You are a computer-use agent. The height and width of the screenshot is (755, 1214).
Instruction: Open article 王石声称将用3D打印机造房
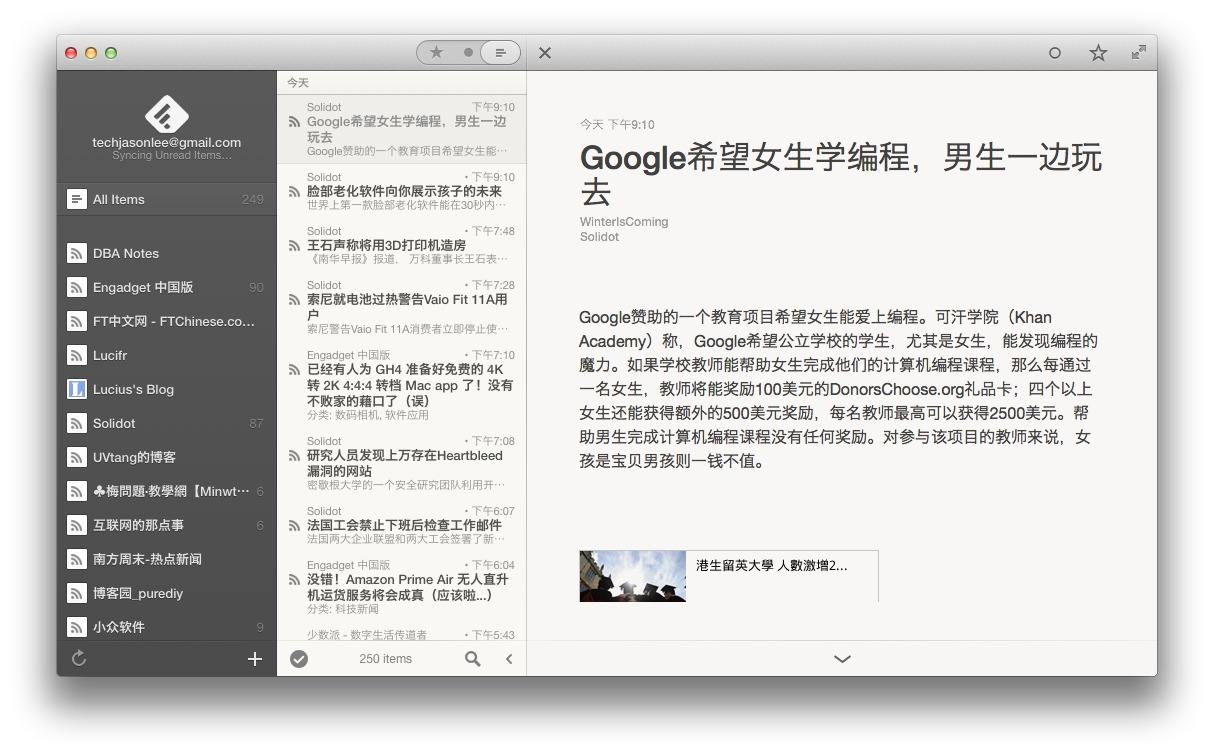[402, 245]
